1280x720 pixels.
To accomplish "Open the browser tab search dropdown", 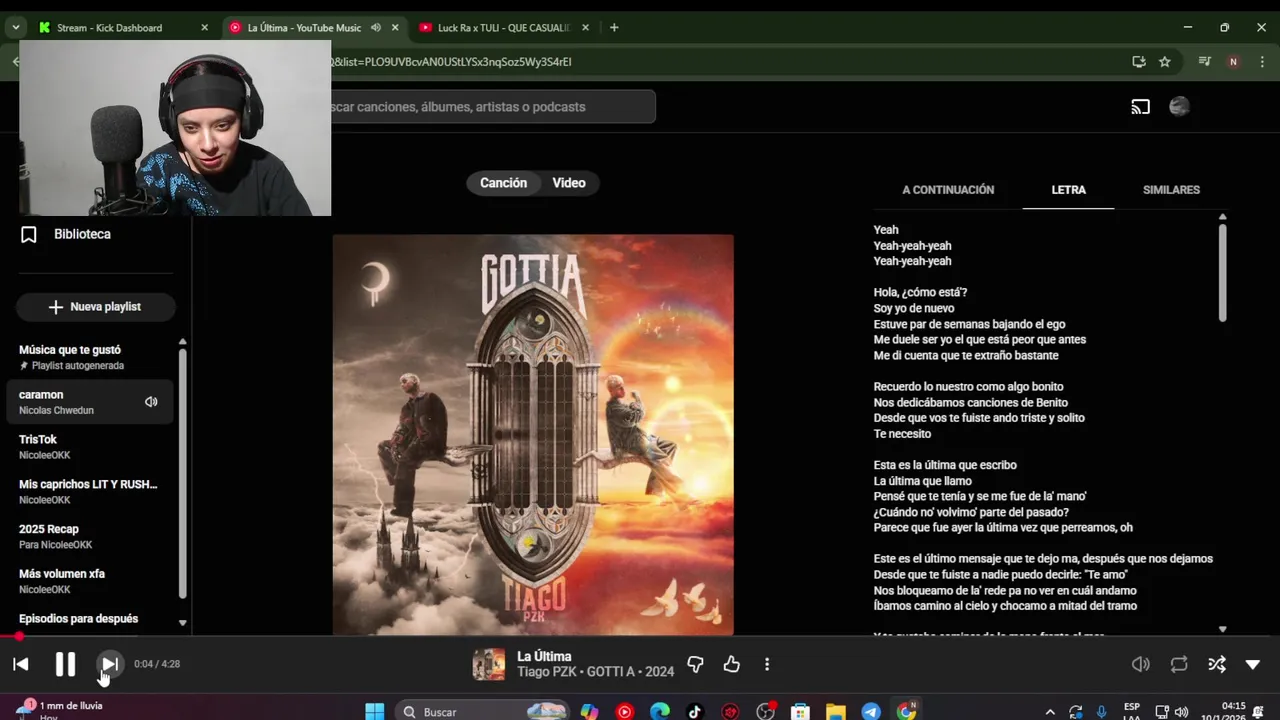I will point(15,28).
